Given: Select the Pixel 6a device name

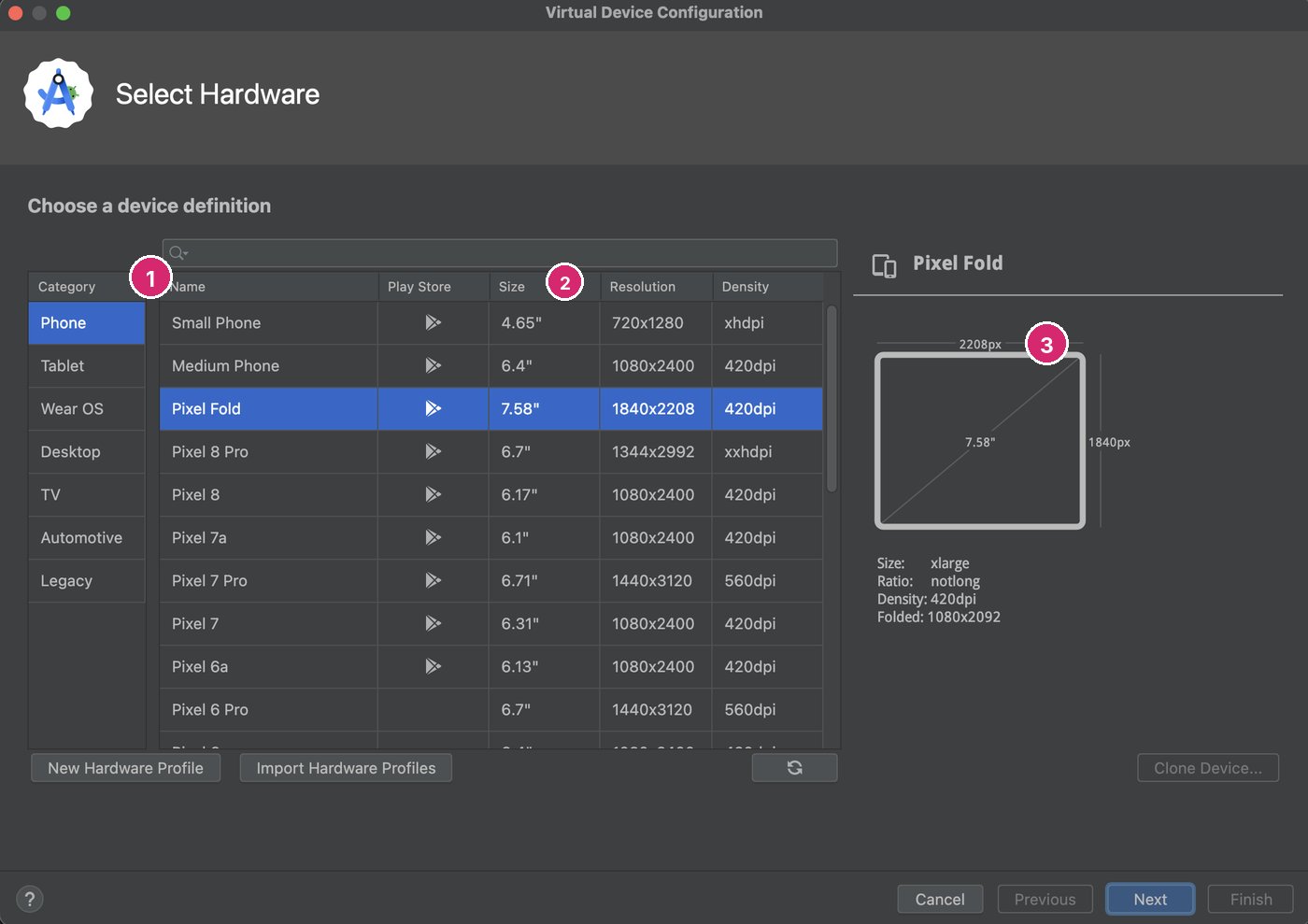Looking at the screenshot, I should coord(200,667).
